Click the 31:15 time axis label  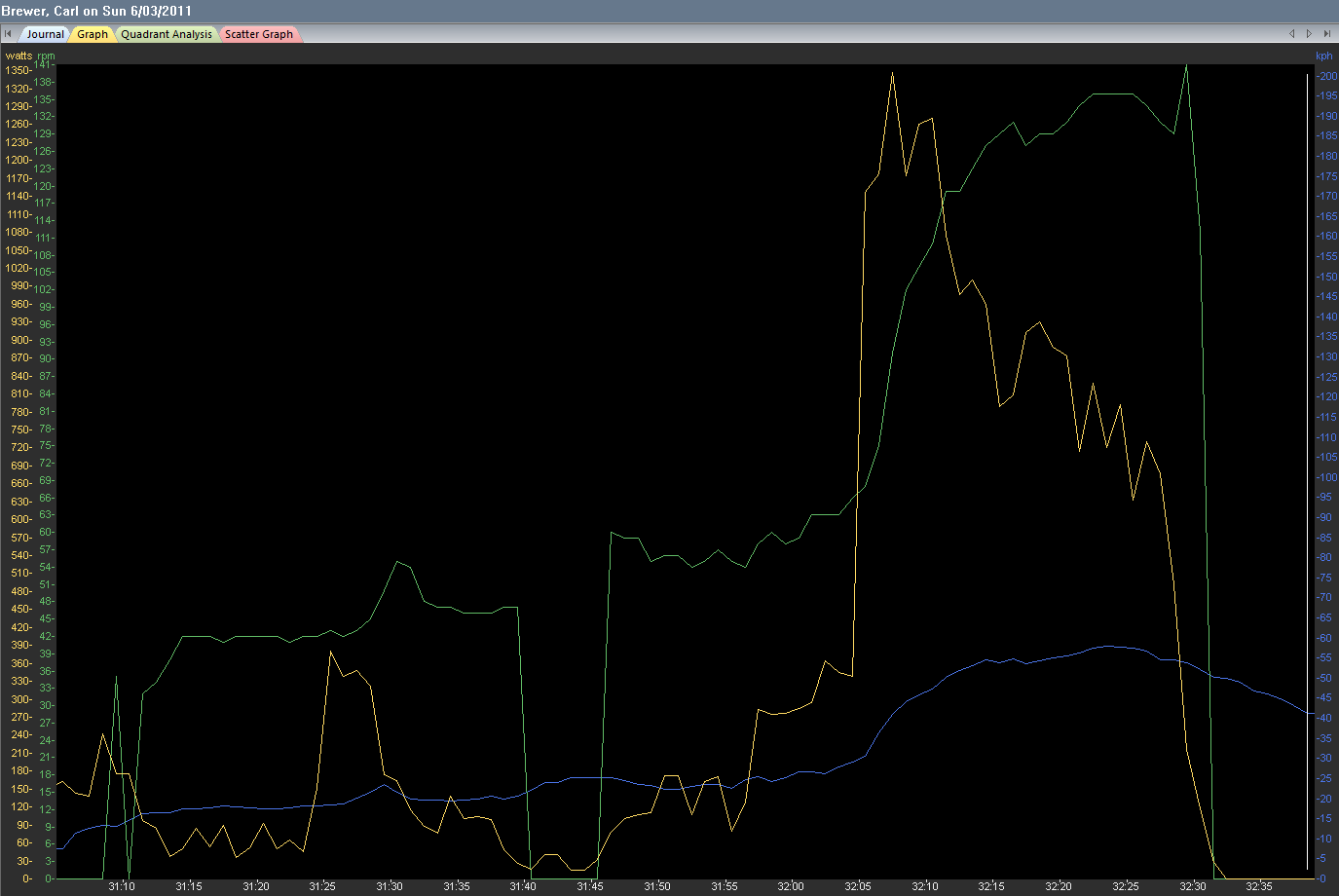tap(189, 886)
